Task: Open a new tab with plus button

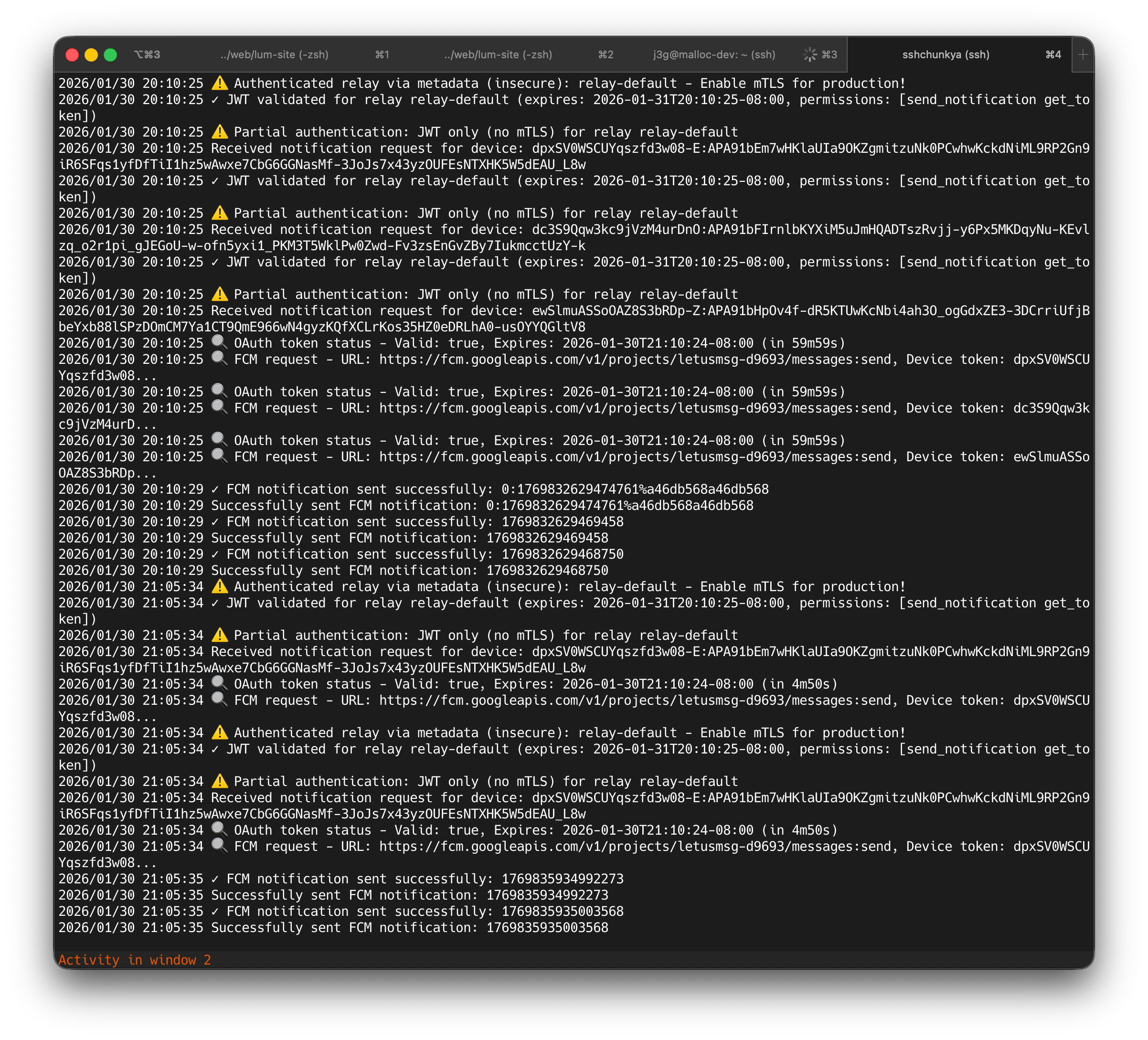Action: 1083,55
